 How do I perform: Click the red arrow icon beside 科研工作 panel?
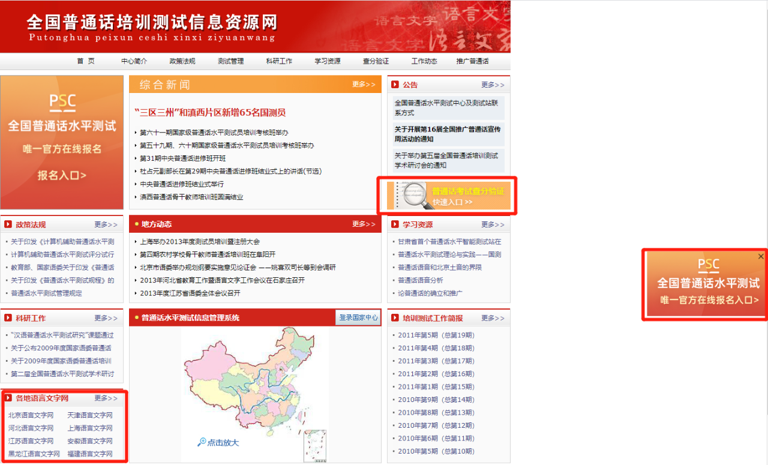pos(8,318)
